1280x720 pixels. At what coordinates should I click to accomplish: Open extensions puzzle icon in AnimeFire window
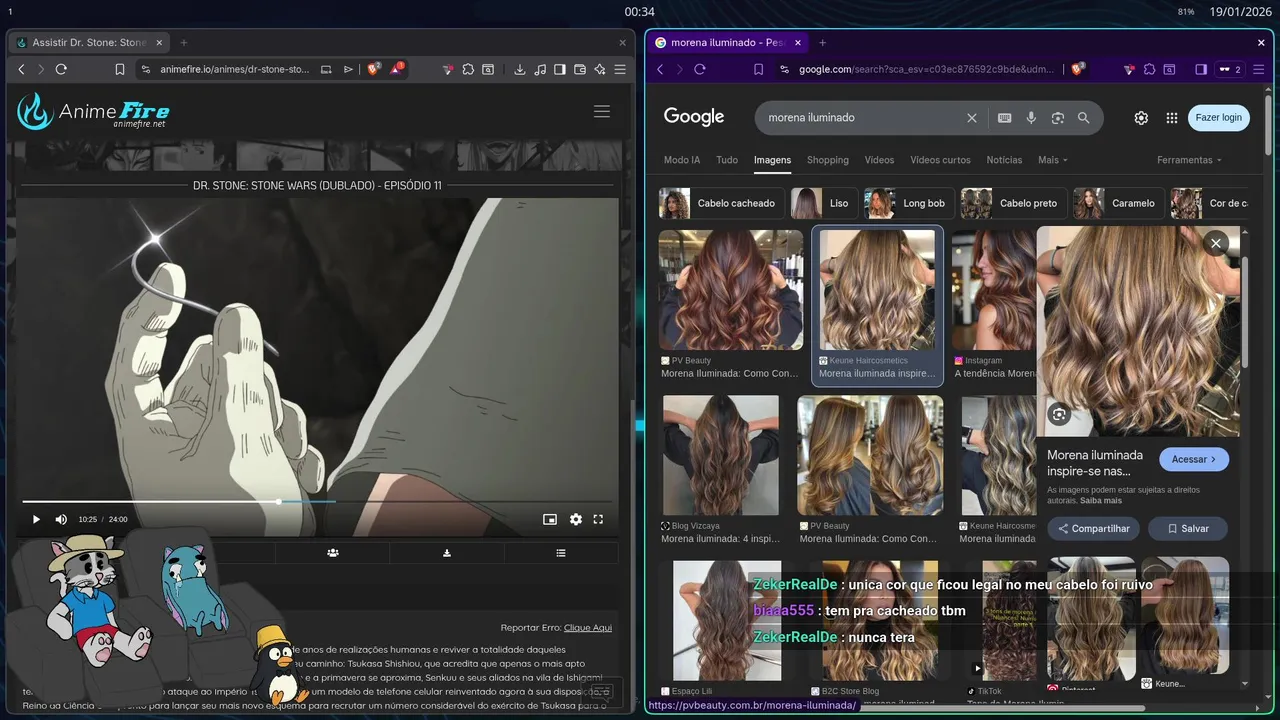pos(467,69)
